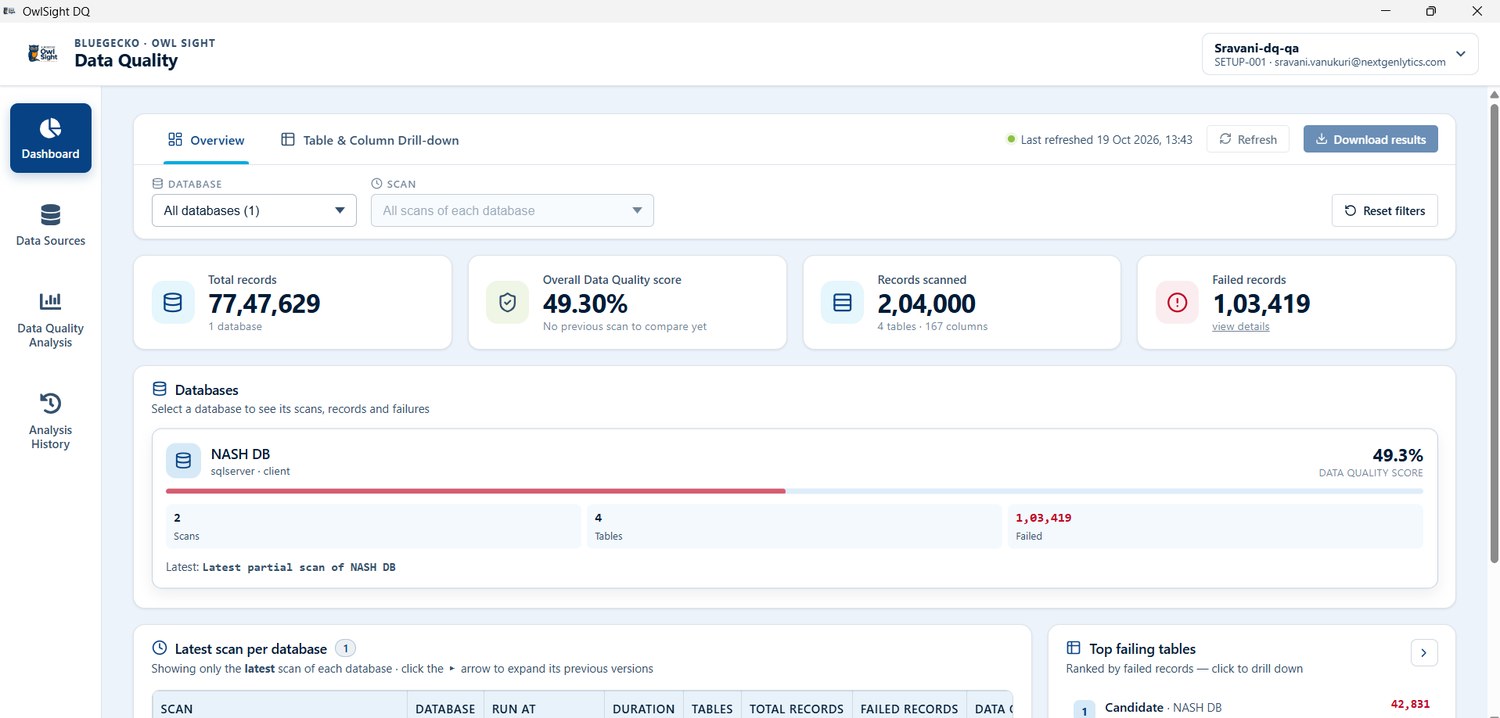The image size is (1500, 718).
Task: Click 'Latest partial scan of NASH DB' text
Action: click(299, 567)
